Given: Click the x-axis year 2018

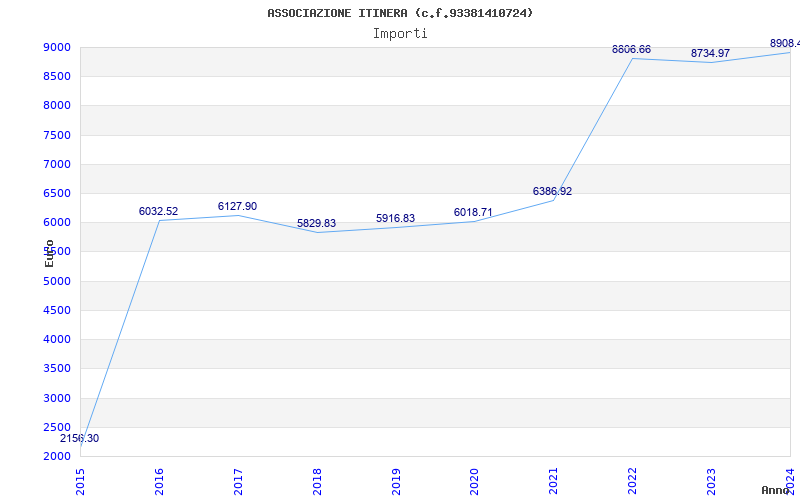Looking at the screenshot, I should (x=317, y=482).
